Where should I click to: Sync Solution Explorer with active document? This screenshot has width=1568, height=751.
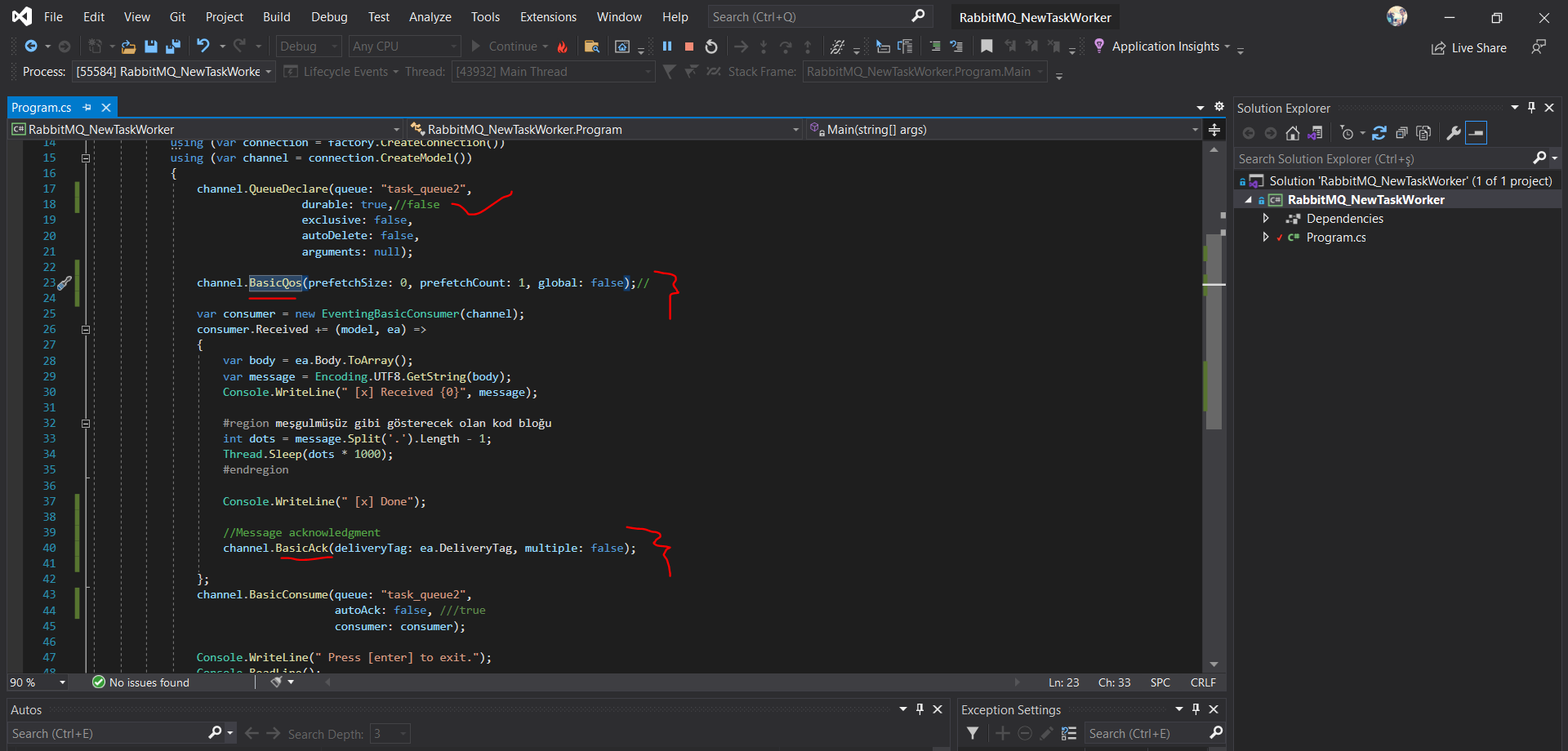click(1379, 133)
